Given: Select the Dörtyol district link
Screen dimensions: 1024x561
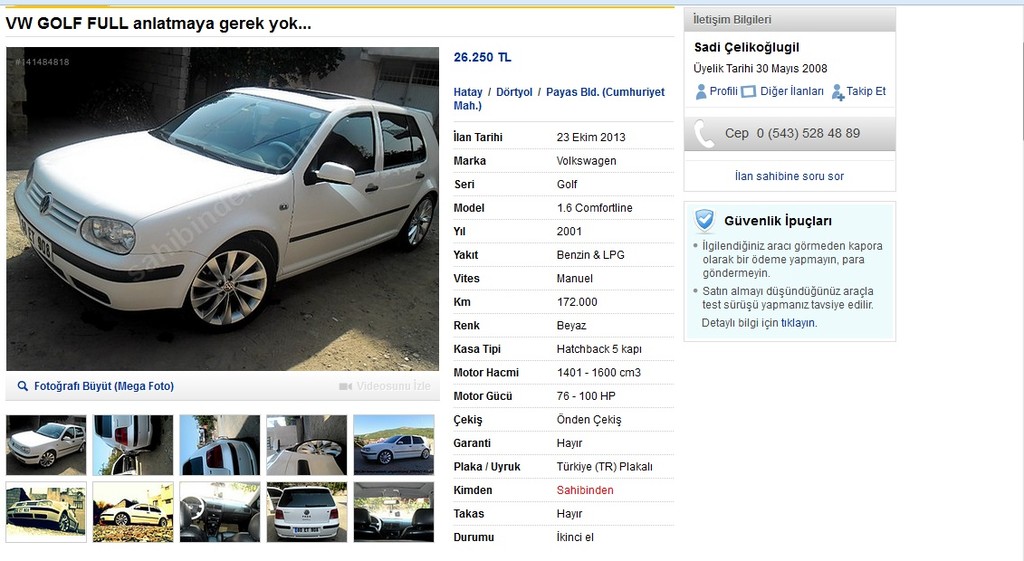Looking at the screenshot, I should click(x=514, y=92).
